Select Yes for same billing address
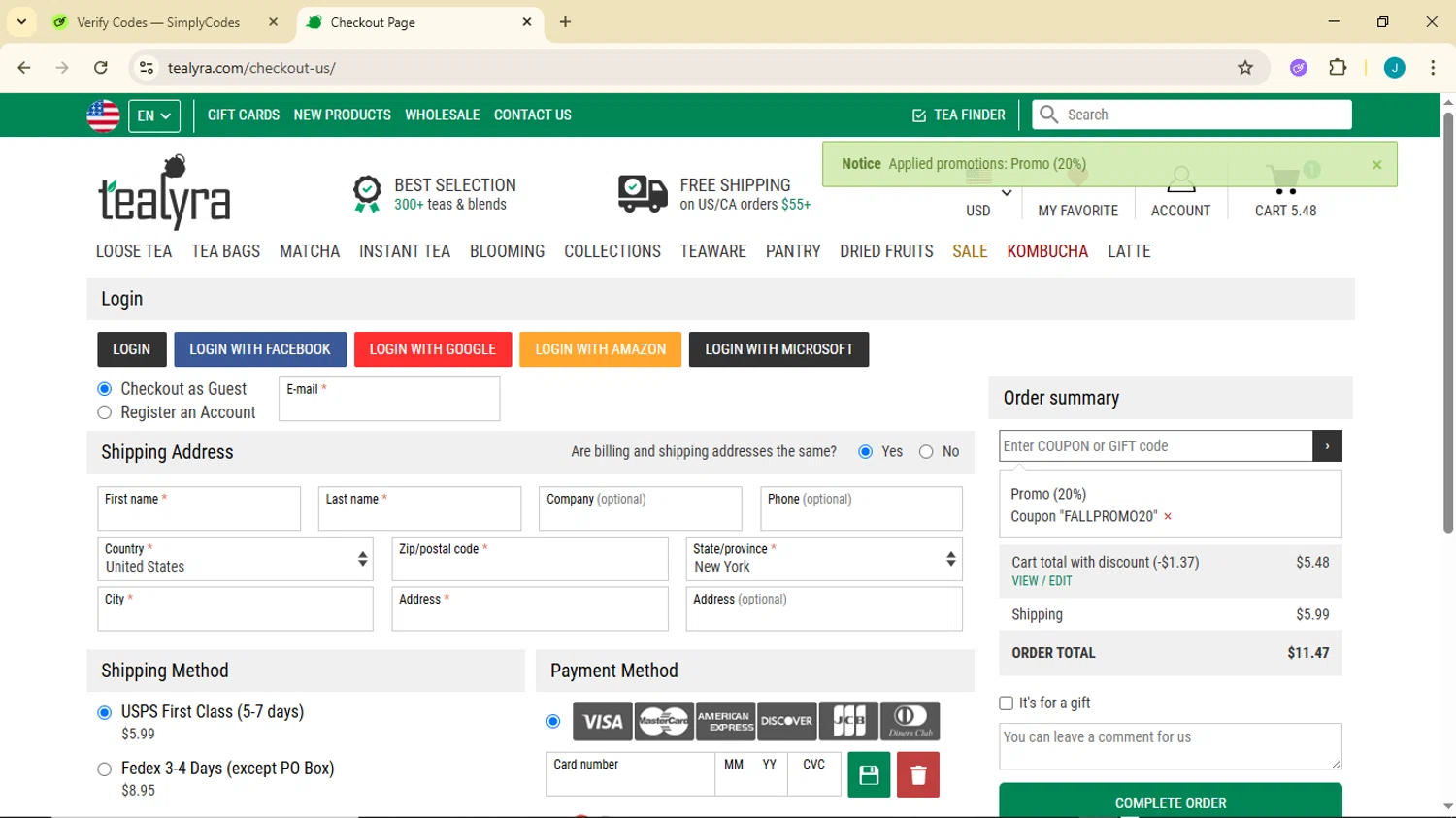The image size is (1456, 818). coord(866,452)
